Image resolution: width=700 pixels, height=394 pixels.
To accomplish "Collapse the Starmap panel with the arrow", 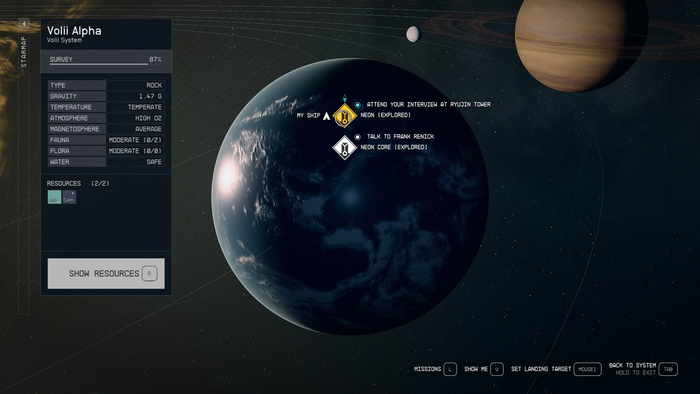I will click(24, 24).
